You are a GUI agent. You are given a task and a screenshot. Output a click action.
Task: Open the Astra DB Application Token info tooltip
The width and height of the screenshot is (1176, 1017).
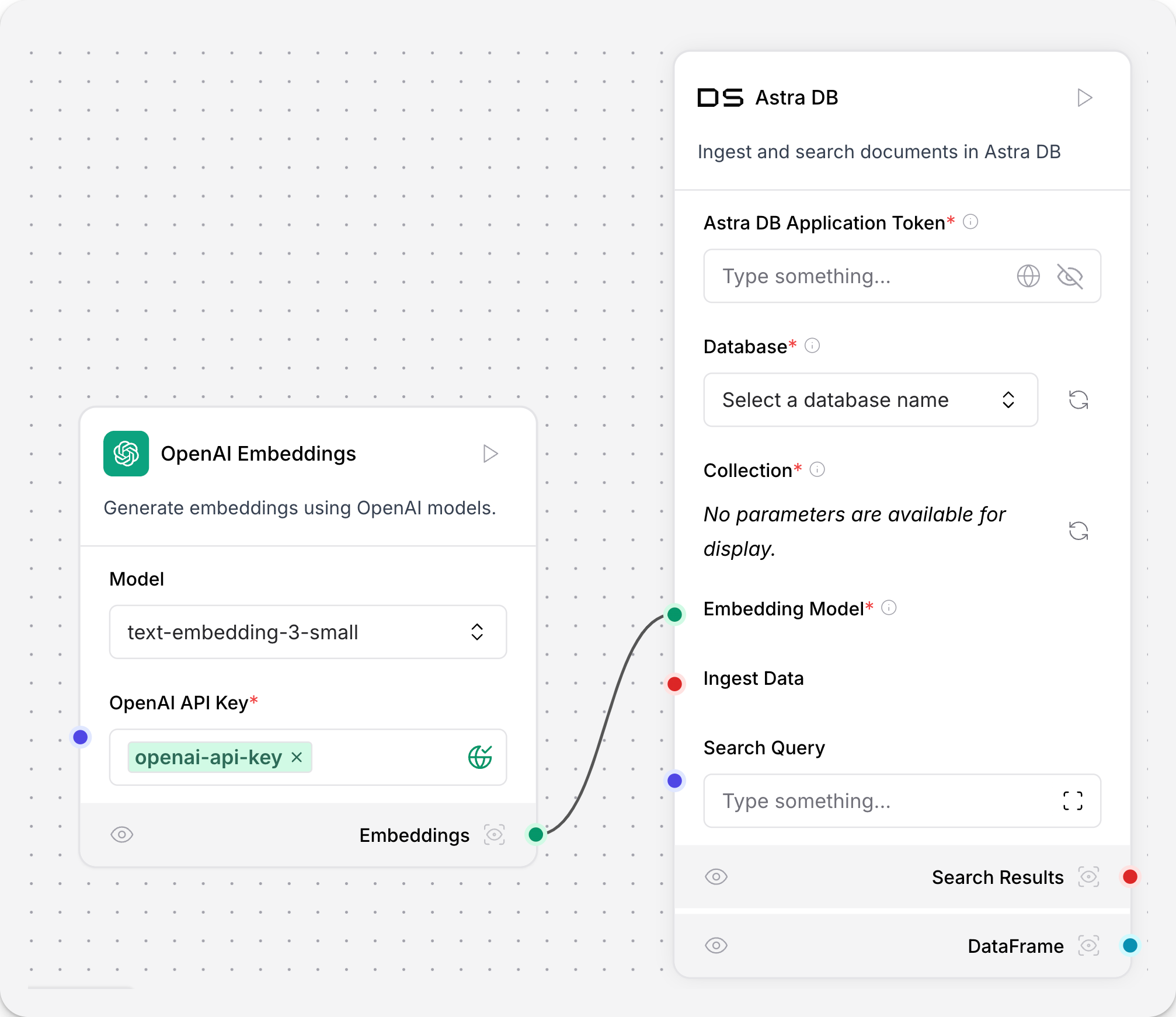pos(970,222)
